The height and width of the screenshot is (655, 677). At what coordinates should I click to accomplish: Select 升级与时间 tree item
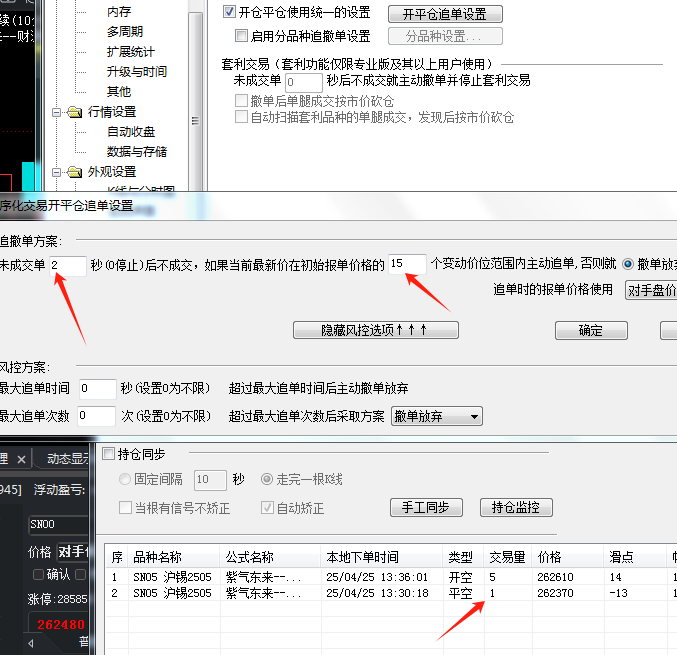(136, 72)
